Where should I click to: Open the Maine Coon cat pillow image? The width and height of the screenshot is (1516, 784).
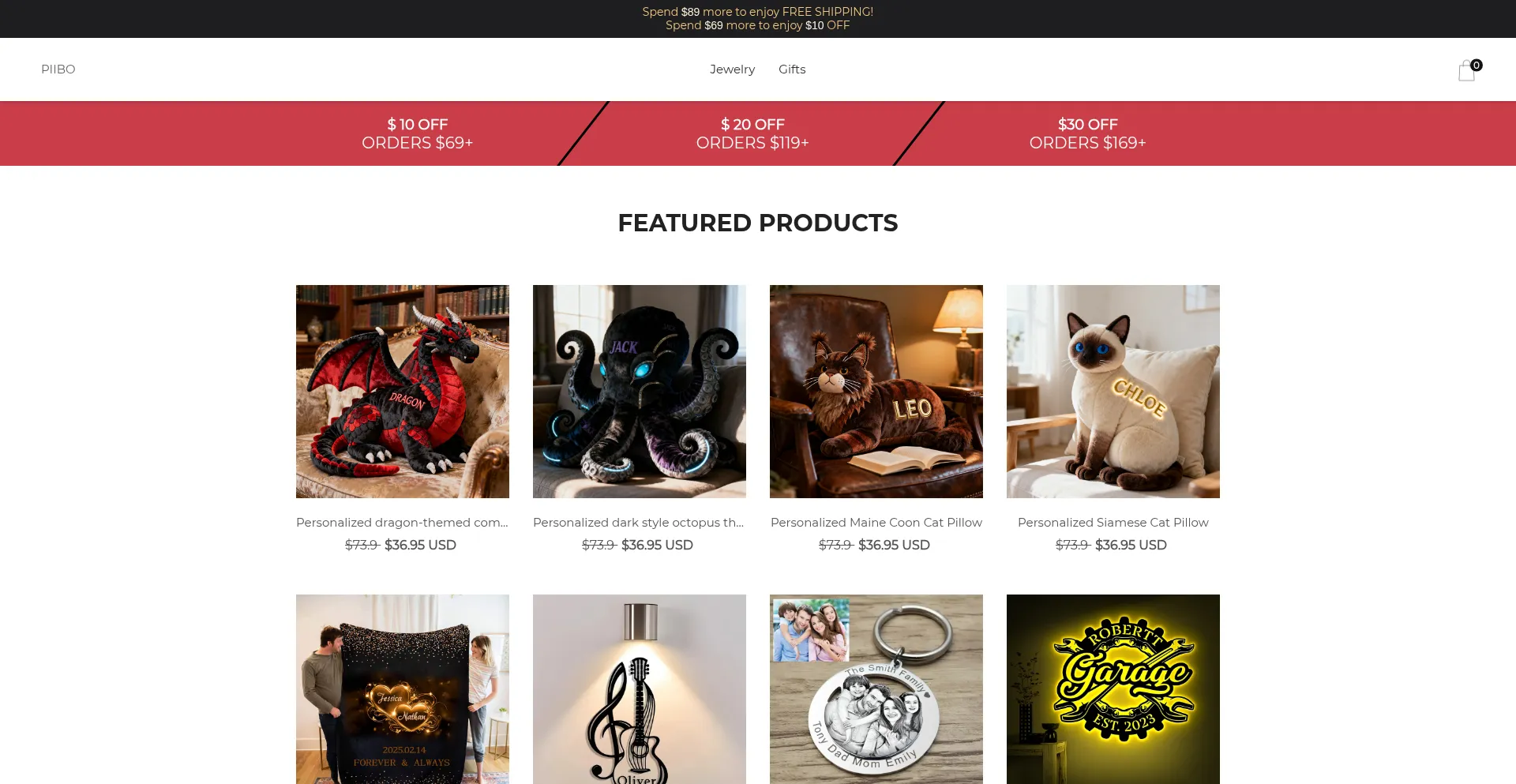(x=876, y=392)
